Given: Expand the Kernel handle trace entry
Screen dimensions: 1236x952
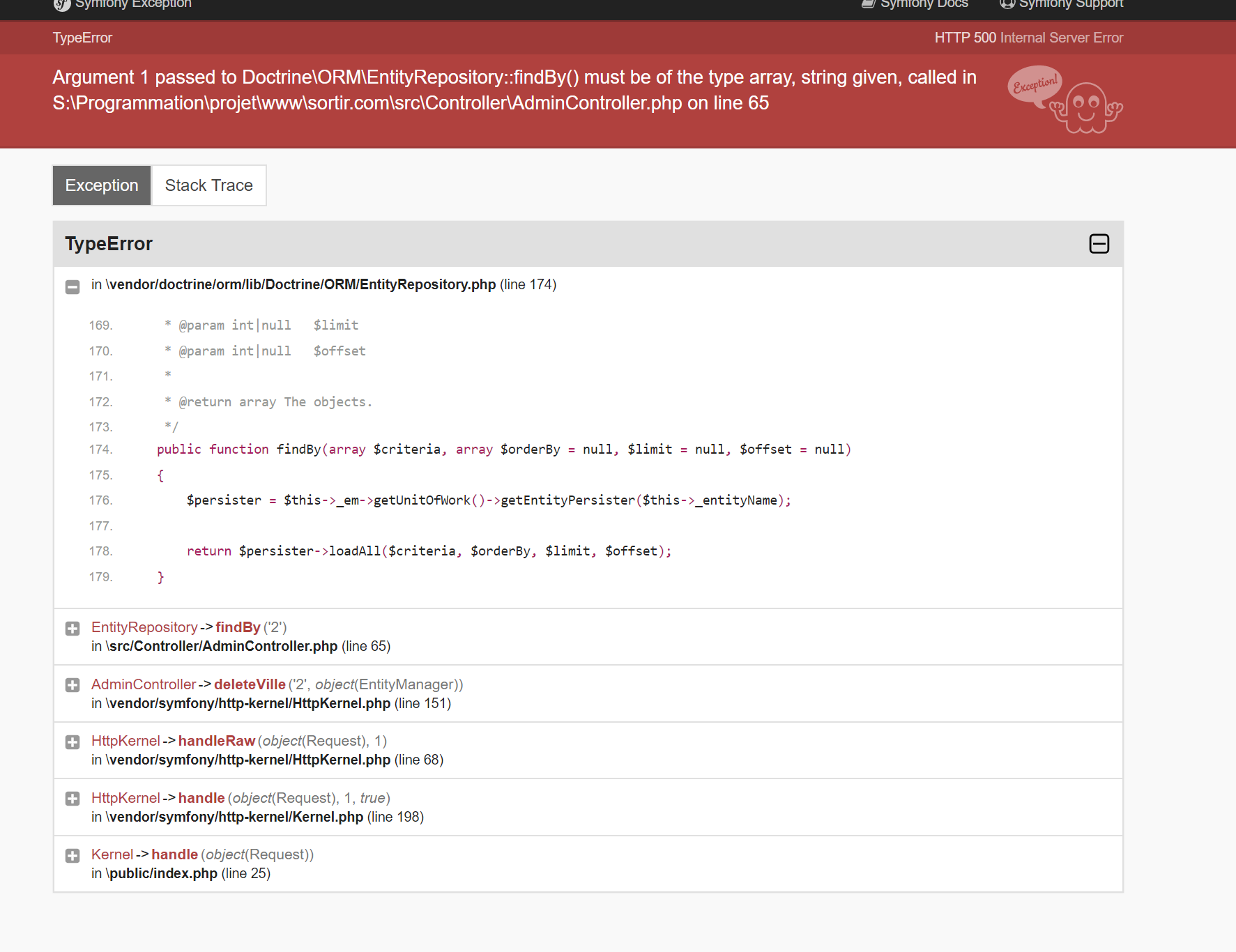Looking at the screenshot, I should (73, 855).
